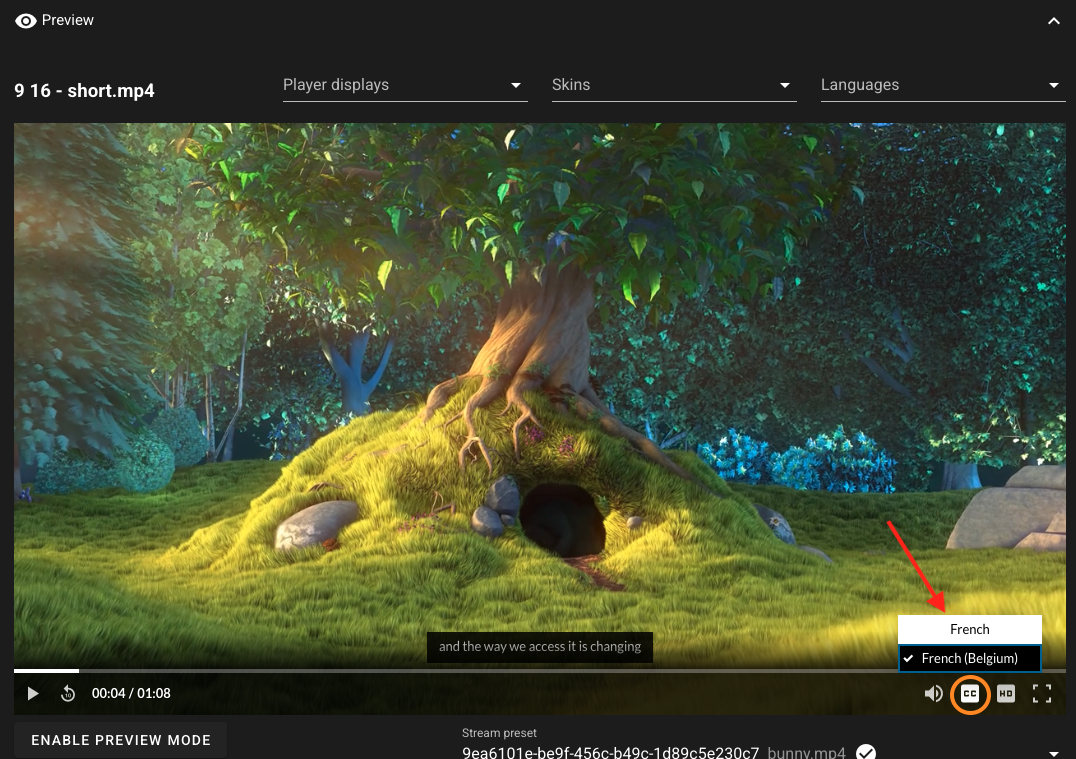This screenshot has width=1076, height=759.
Task: Open the Skins dropdown
Action: click(x=674, y=85)
